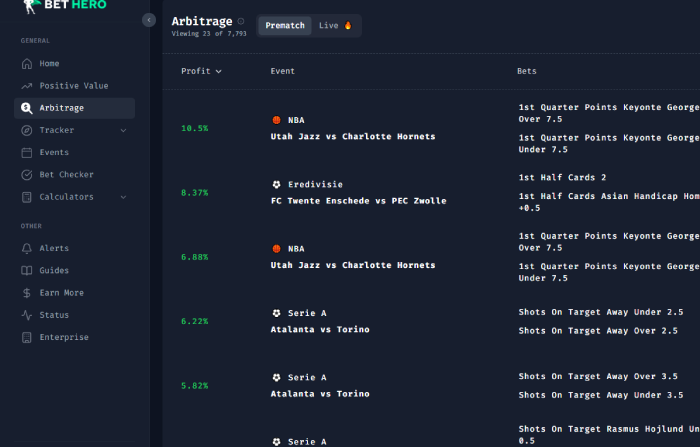The width and height of the screenshot is (700, 447).
Task: Click basketball icon in 10.5% NBA row
Action: [x=276, y=120]
